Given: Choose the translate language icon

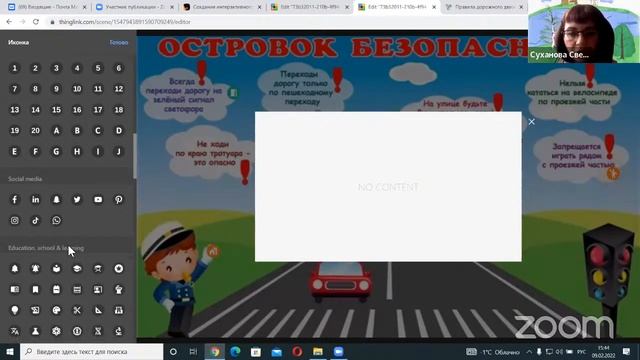Looking at the screenshot, I should 15,331.
